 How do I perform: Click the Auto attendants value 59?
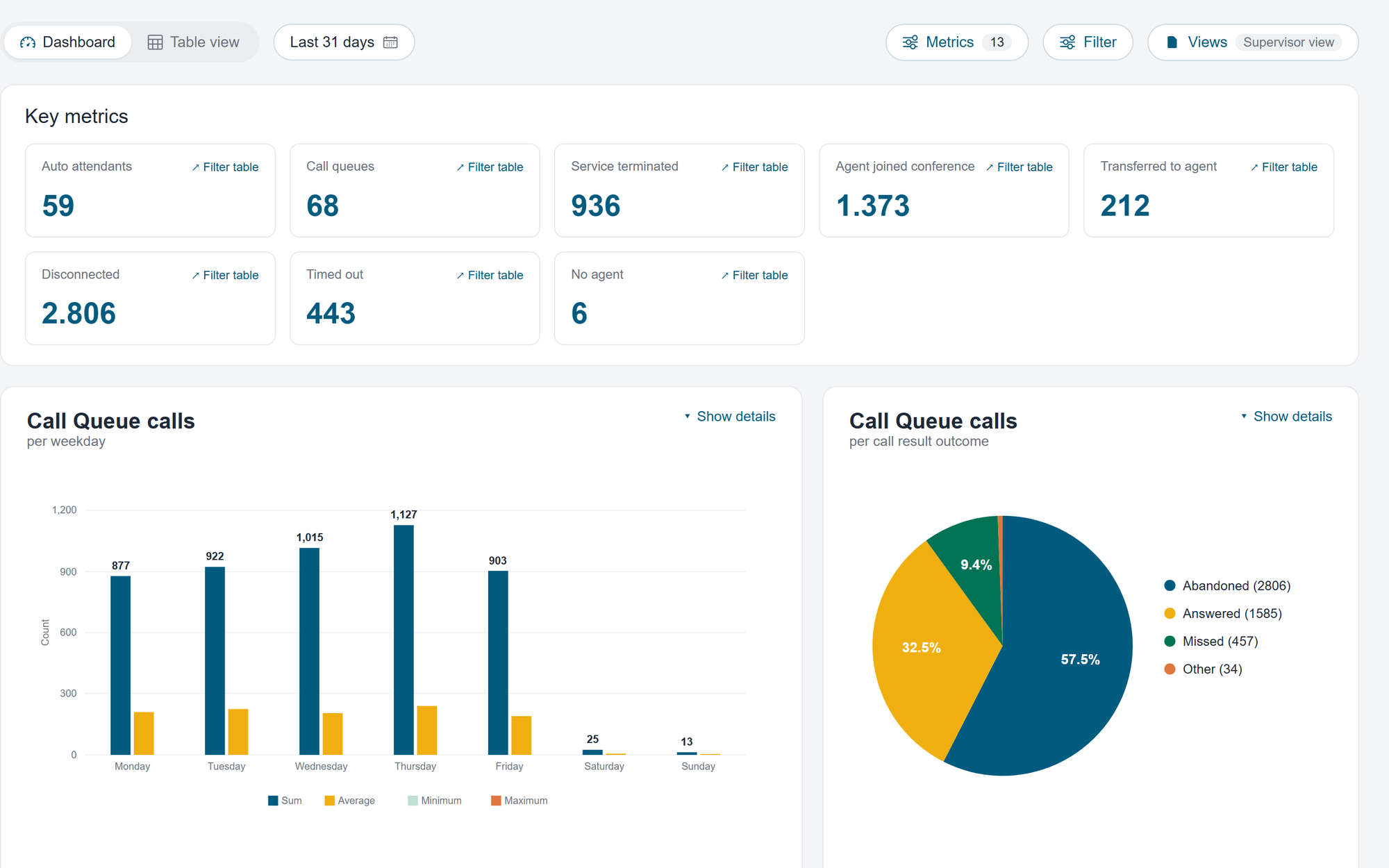pyautogui.click(x=58, y=206)
